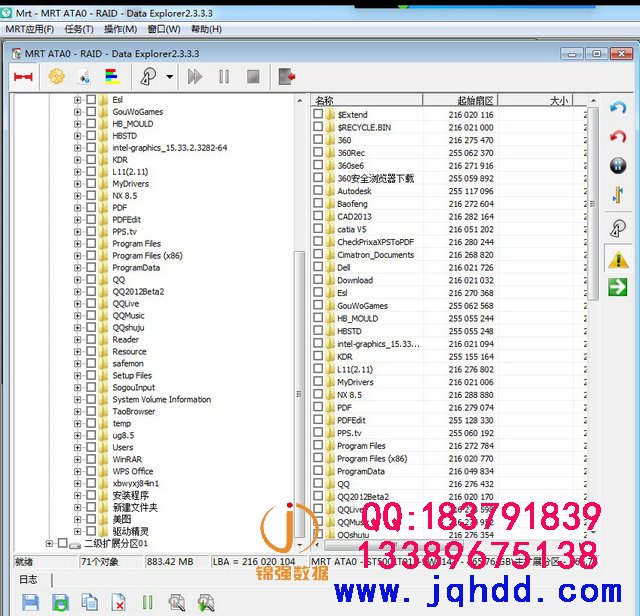Screen dimensions: 640x616
Task: Check the CAD2013 folder checkbox
Action: [318, 216]
